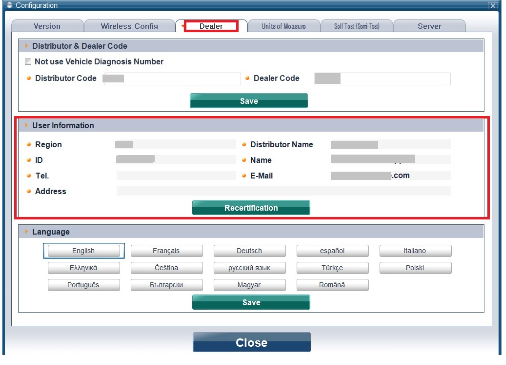Click the E-Mail field
The height and width of the screenshot is (365, 506).
pos(391,175)
